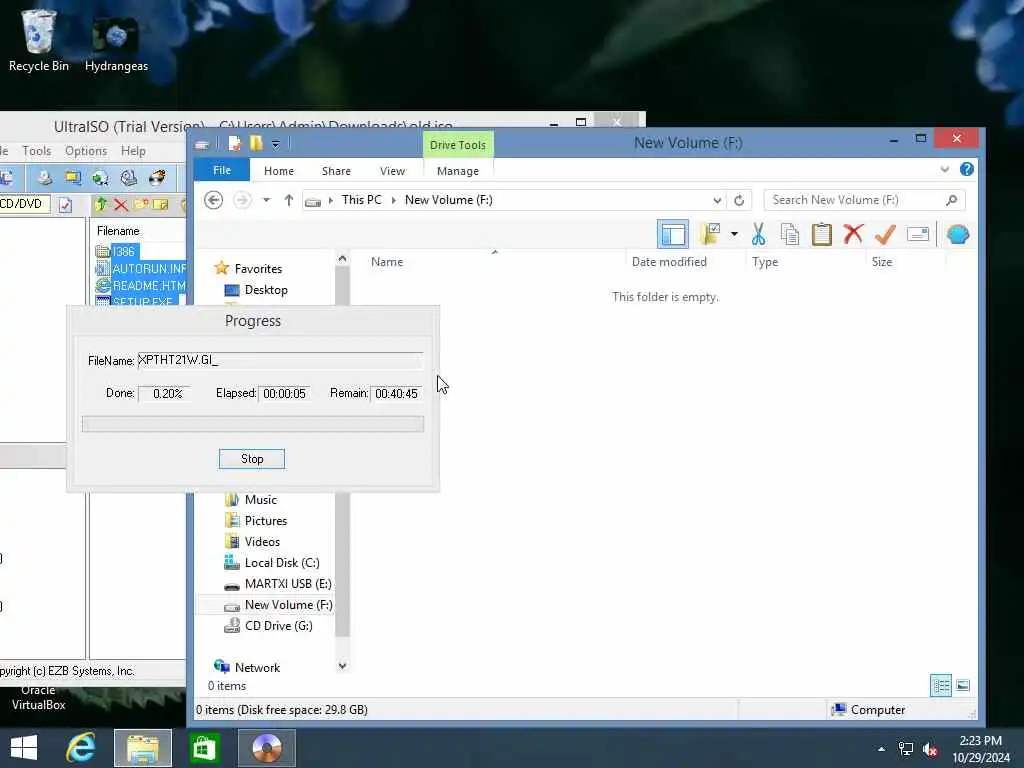Toggle navigation pane icon in Explorer toolbar

click(673, 234)
